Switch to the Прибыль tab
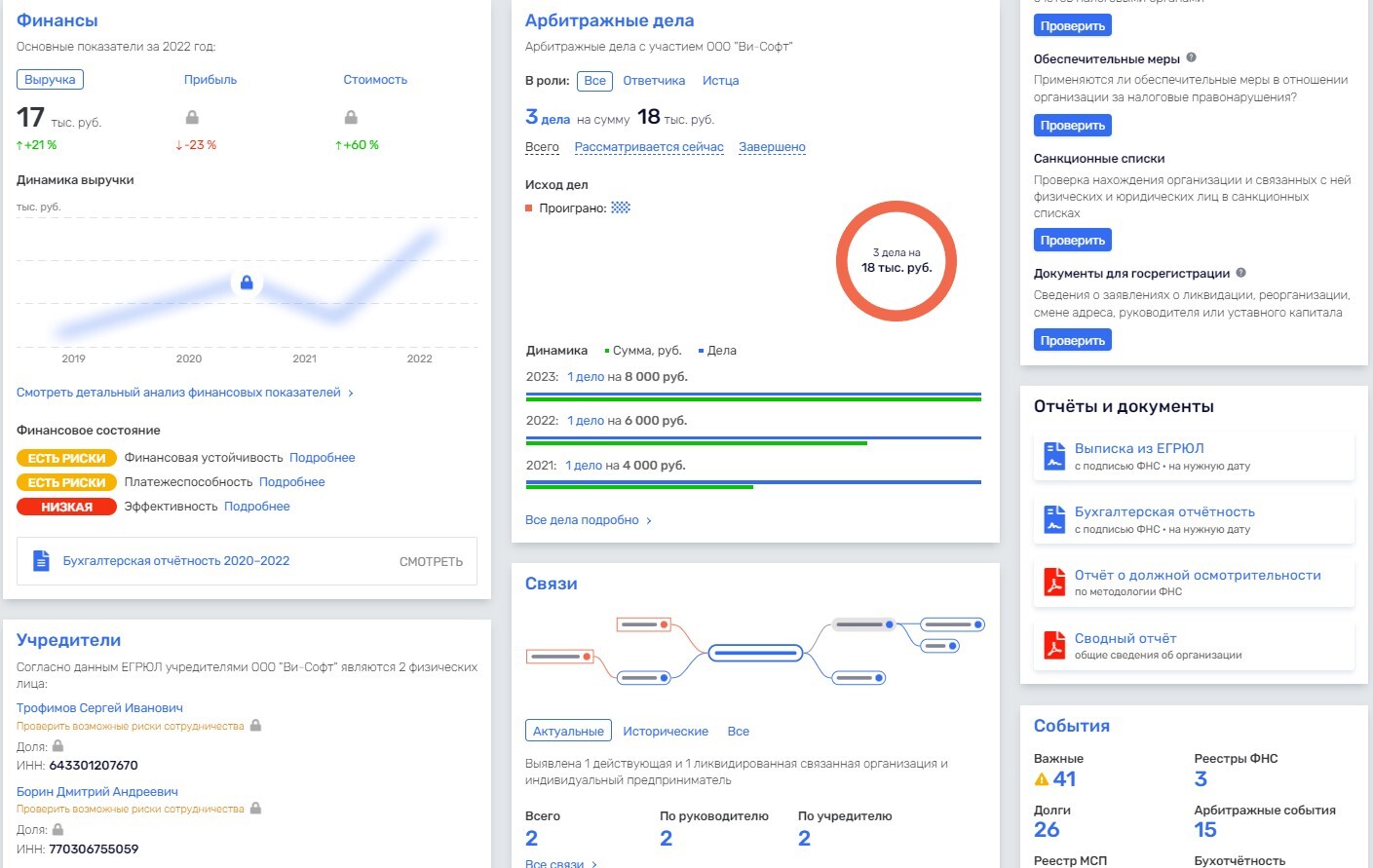The width and height of the screenshot is (1373, 868). point(210,80)
